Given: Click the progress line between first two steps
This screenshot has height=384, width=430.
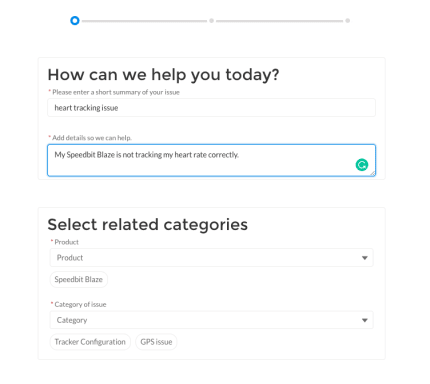Looking at the screenshot, I should coord(144,21).
